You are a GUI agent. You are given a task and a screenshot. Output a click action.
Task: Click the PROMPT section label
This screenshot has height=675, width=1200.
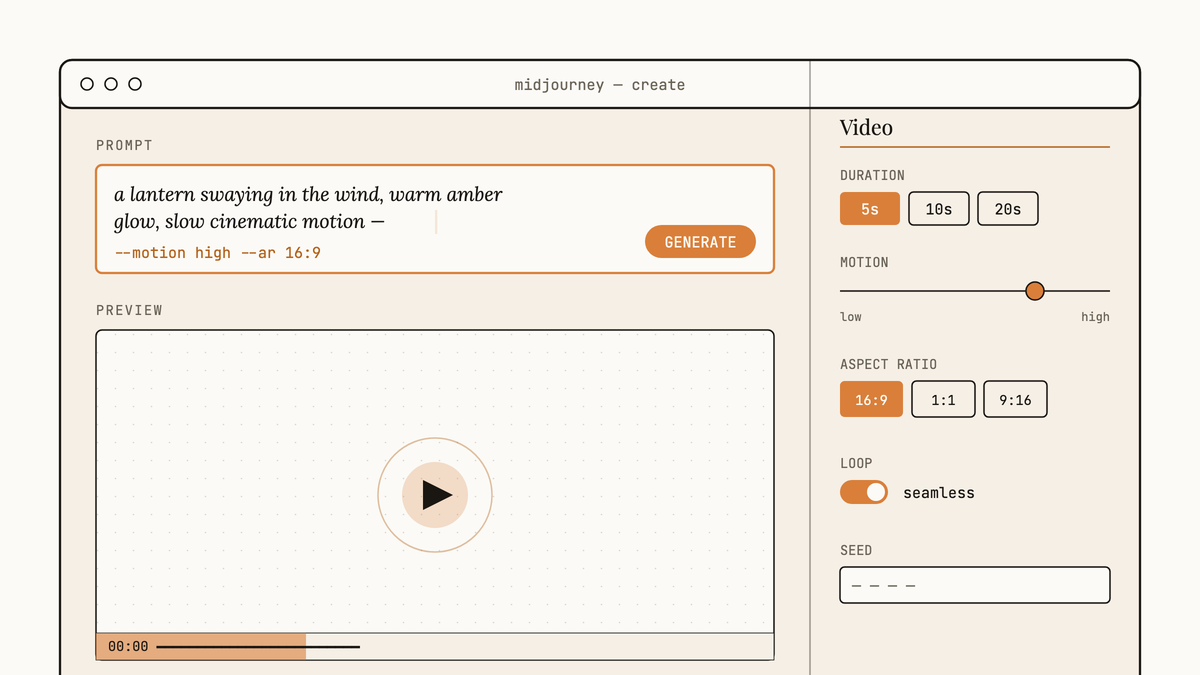click(124, 146)
